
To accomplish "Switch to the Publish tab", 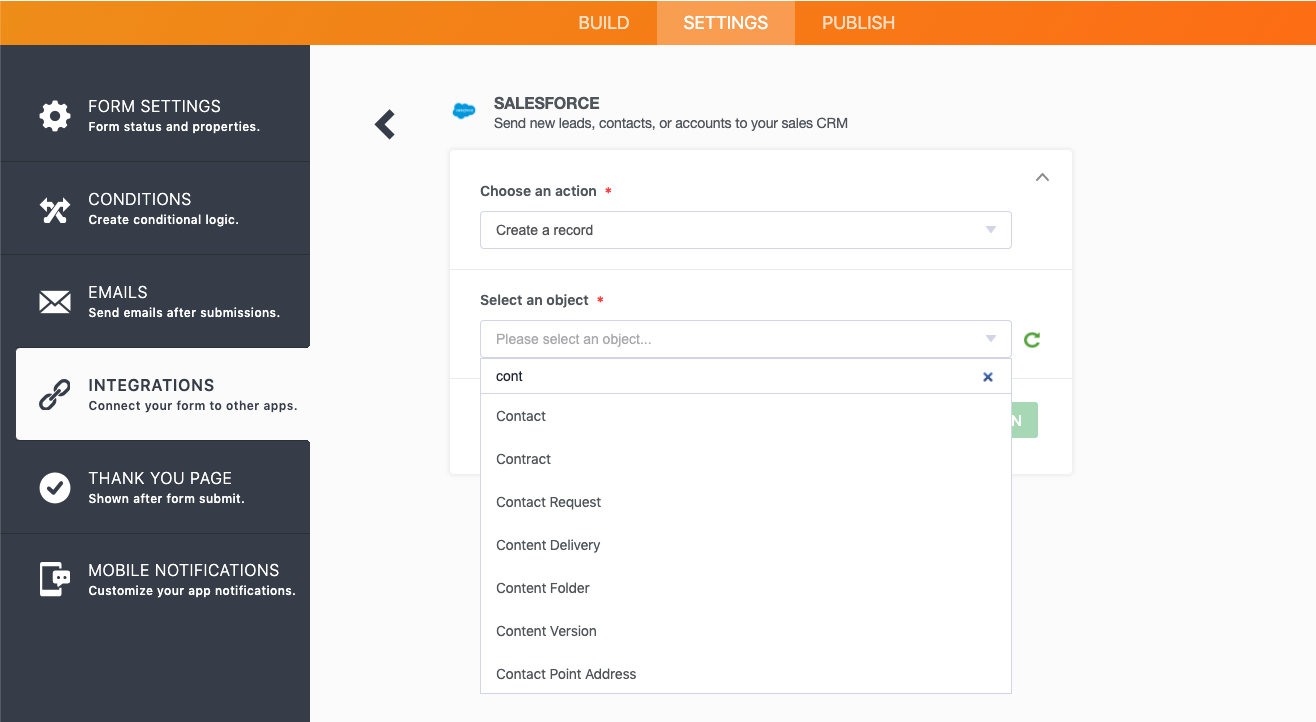I will [x=858, y=23].
